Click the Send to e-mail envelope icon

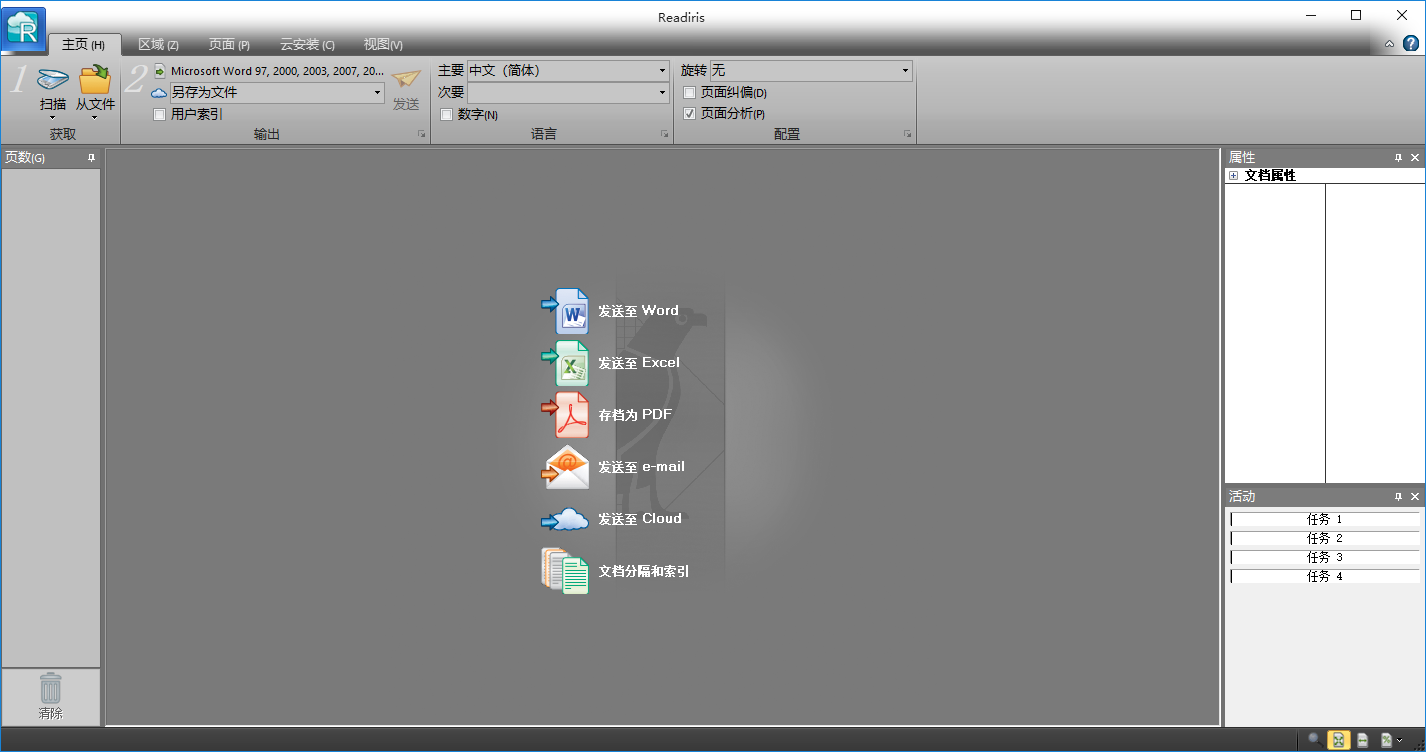(566, 467)
